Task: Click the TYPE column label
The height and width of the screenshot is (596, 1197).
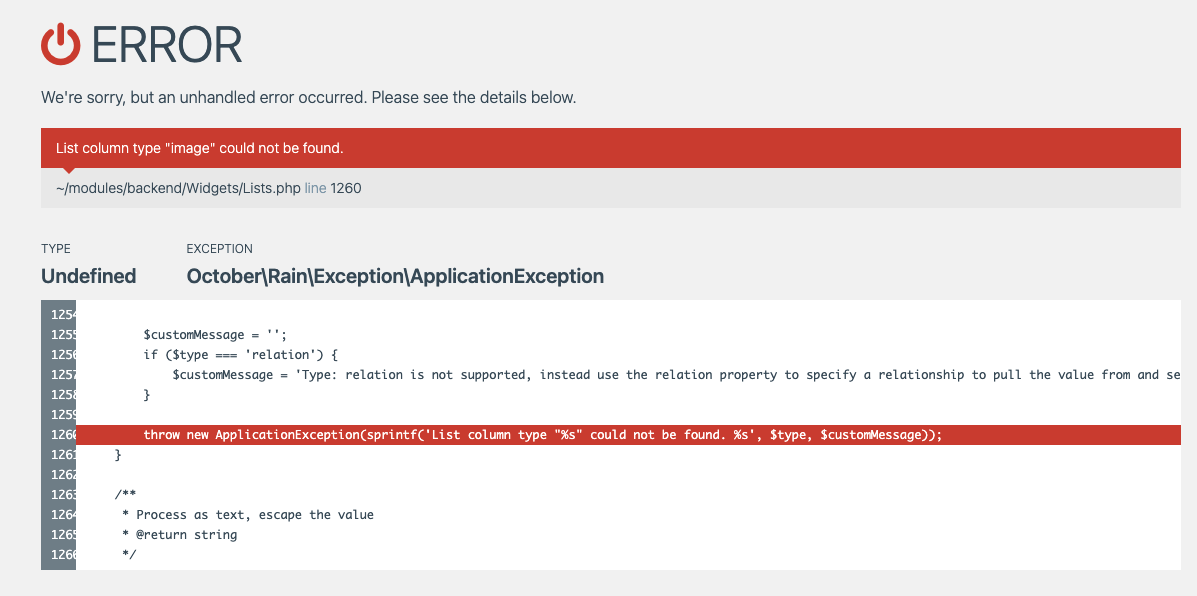Action: (56, 249)
